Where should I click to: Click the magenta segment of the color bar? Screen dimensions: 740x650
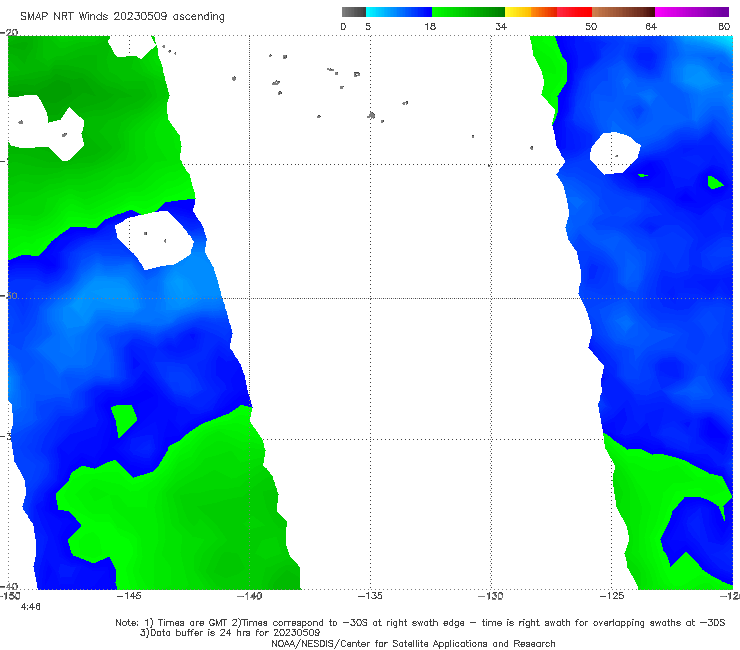tap(692, 12)
